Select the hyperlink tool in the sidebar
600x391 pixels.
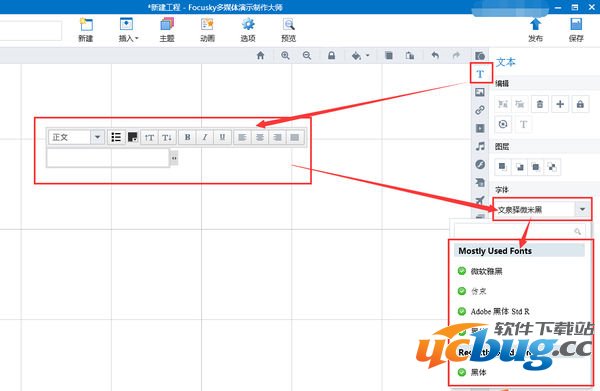coord(480,110)
